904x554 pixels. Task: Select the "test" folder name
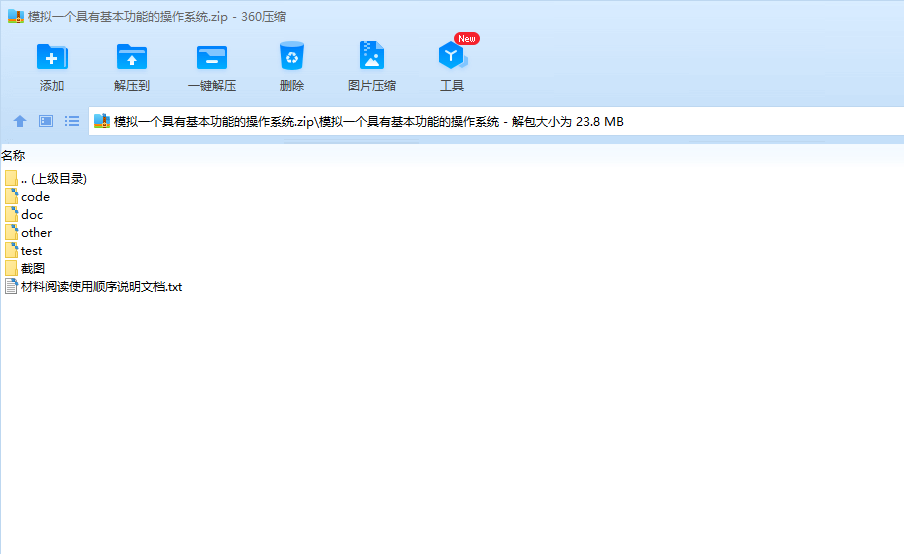(31, 250)
